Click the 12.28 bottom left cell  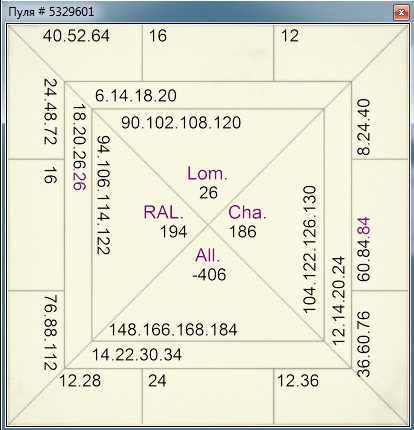pos(80,381)
